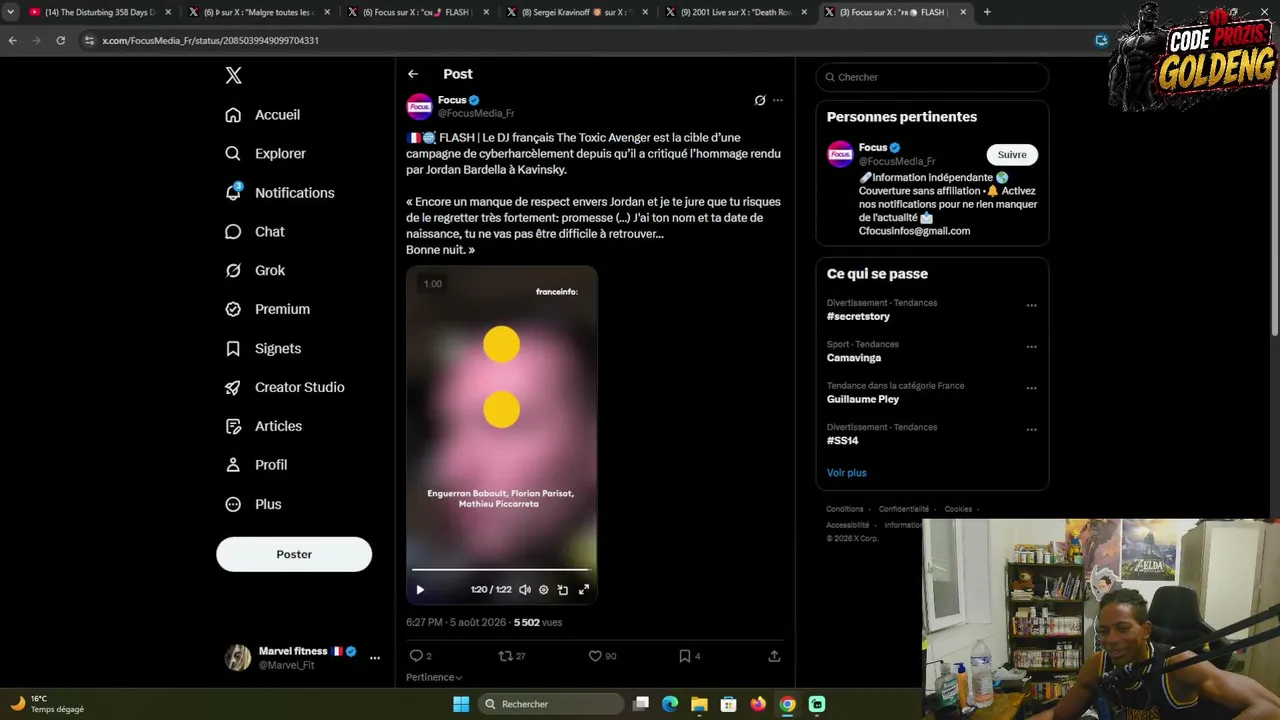The width and height of the screenshot is (1280, 720).
Task: Open the Conditions footer link
Action: point(845,509)
